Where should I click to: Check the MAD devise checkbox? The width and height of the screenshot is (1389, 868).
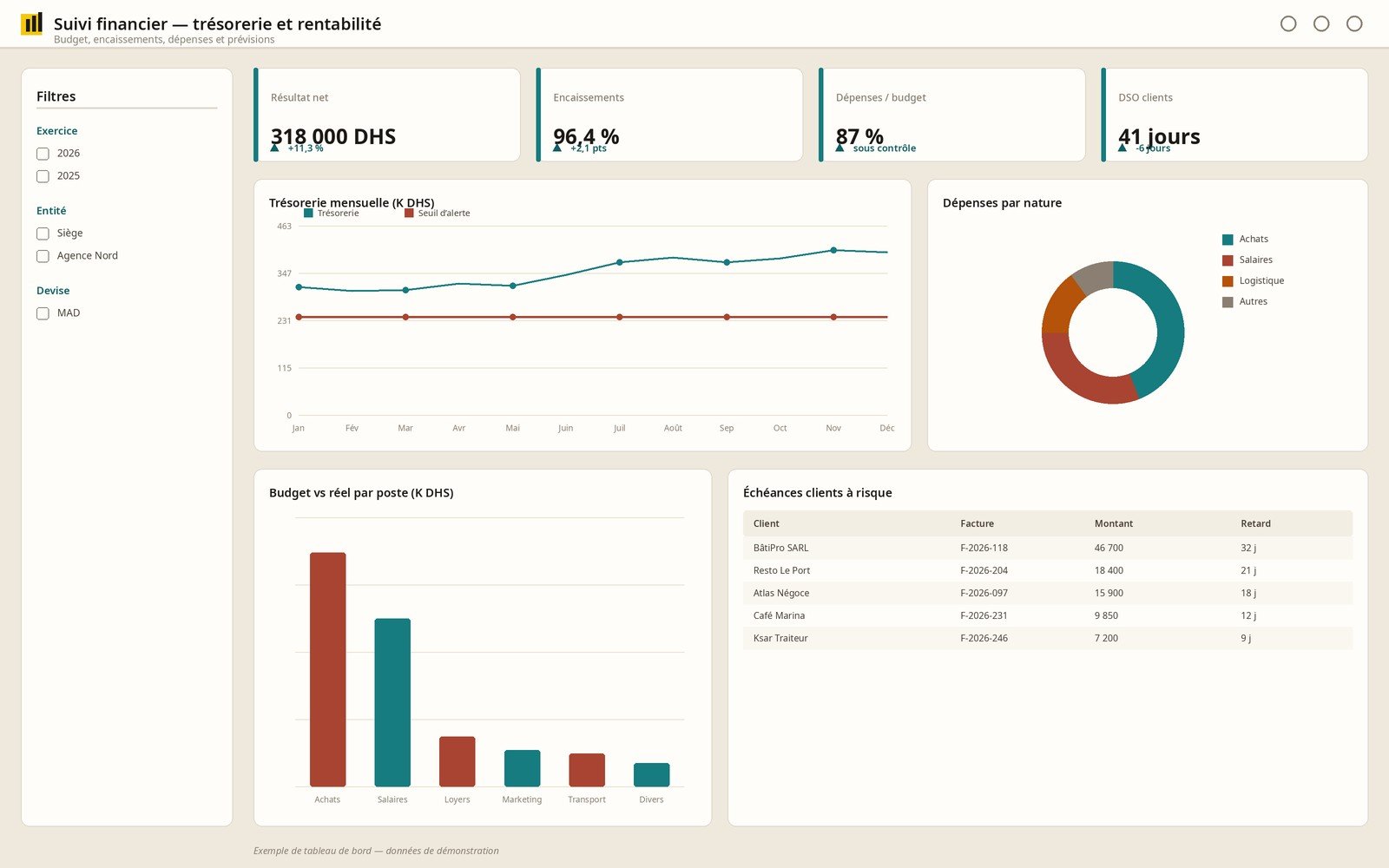click(x=43, y=313)
